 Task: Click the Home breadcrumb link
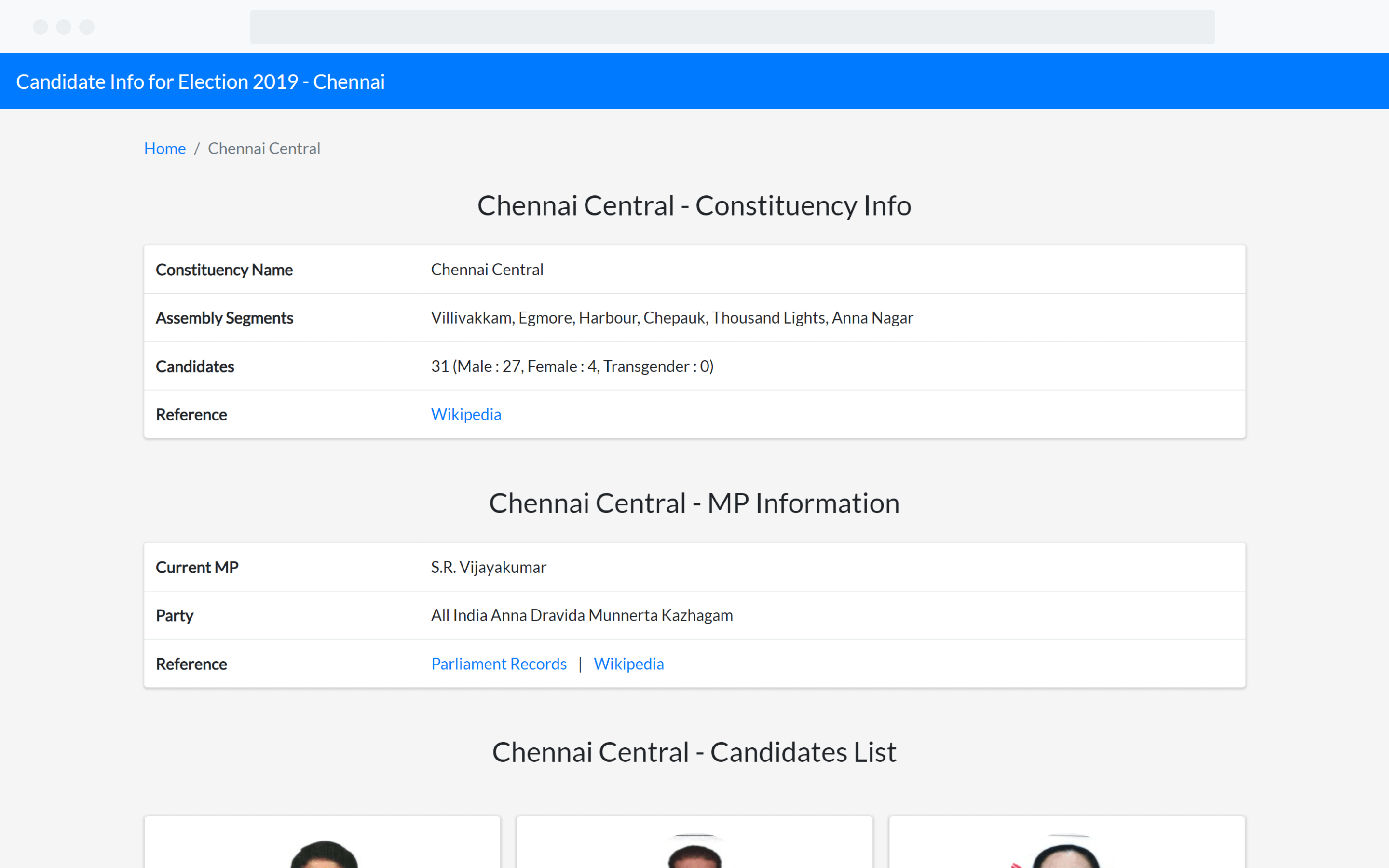coord(165,148)
